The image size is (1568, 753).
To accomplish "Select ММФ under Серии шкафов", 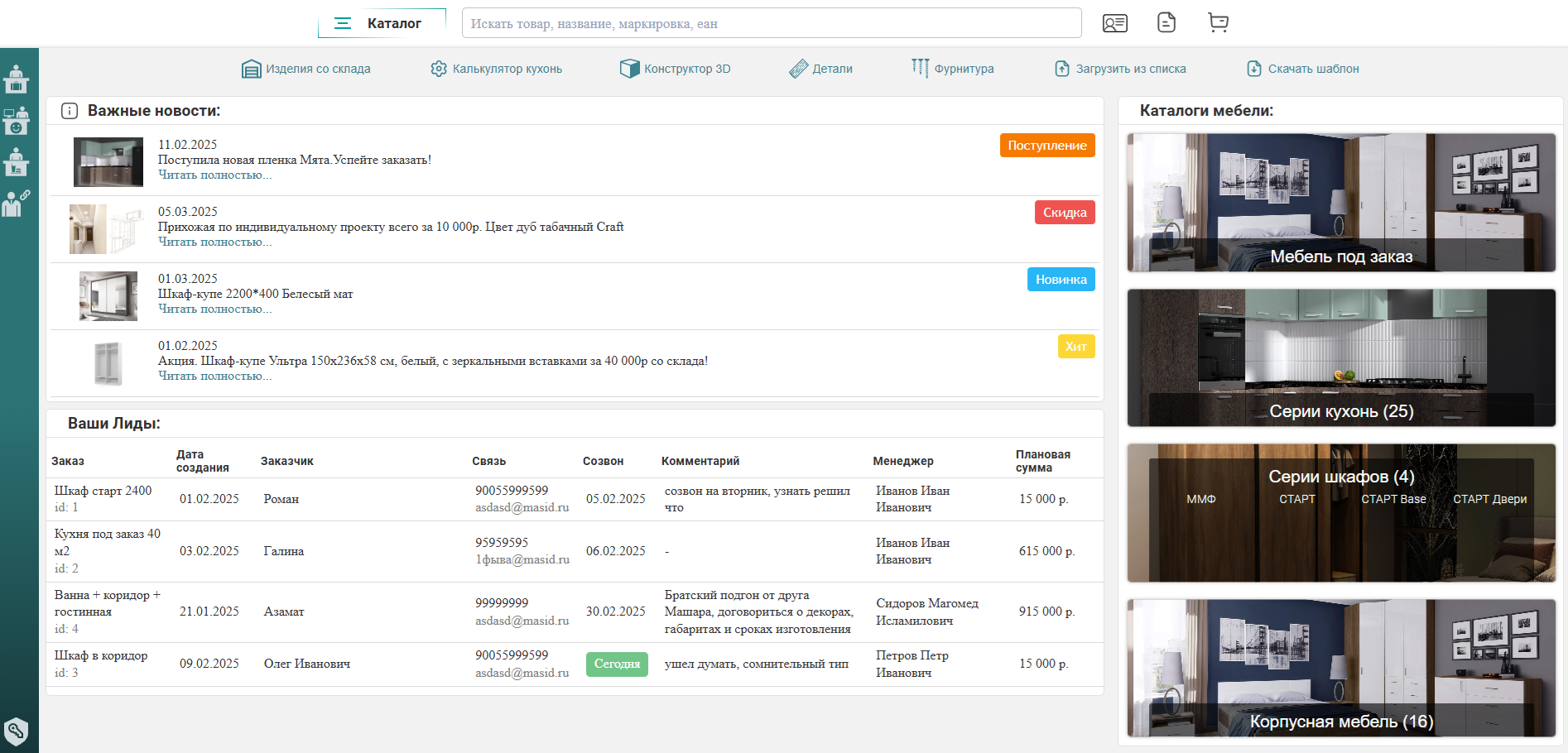I will tap(1201, 499).
